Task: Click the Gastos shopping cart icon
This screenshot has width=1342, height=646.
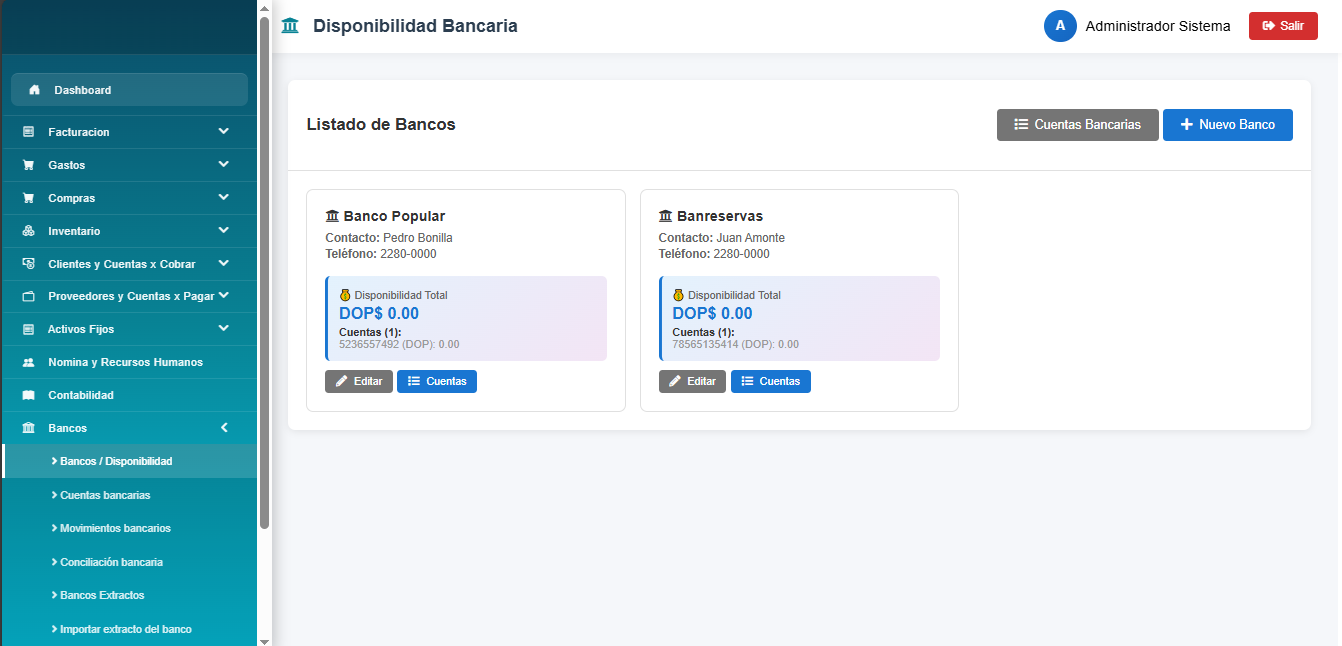Action: 28,165
